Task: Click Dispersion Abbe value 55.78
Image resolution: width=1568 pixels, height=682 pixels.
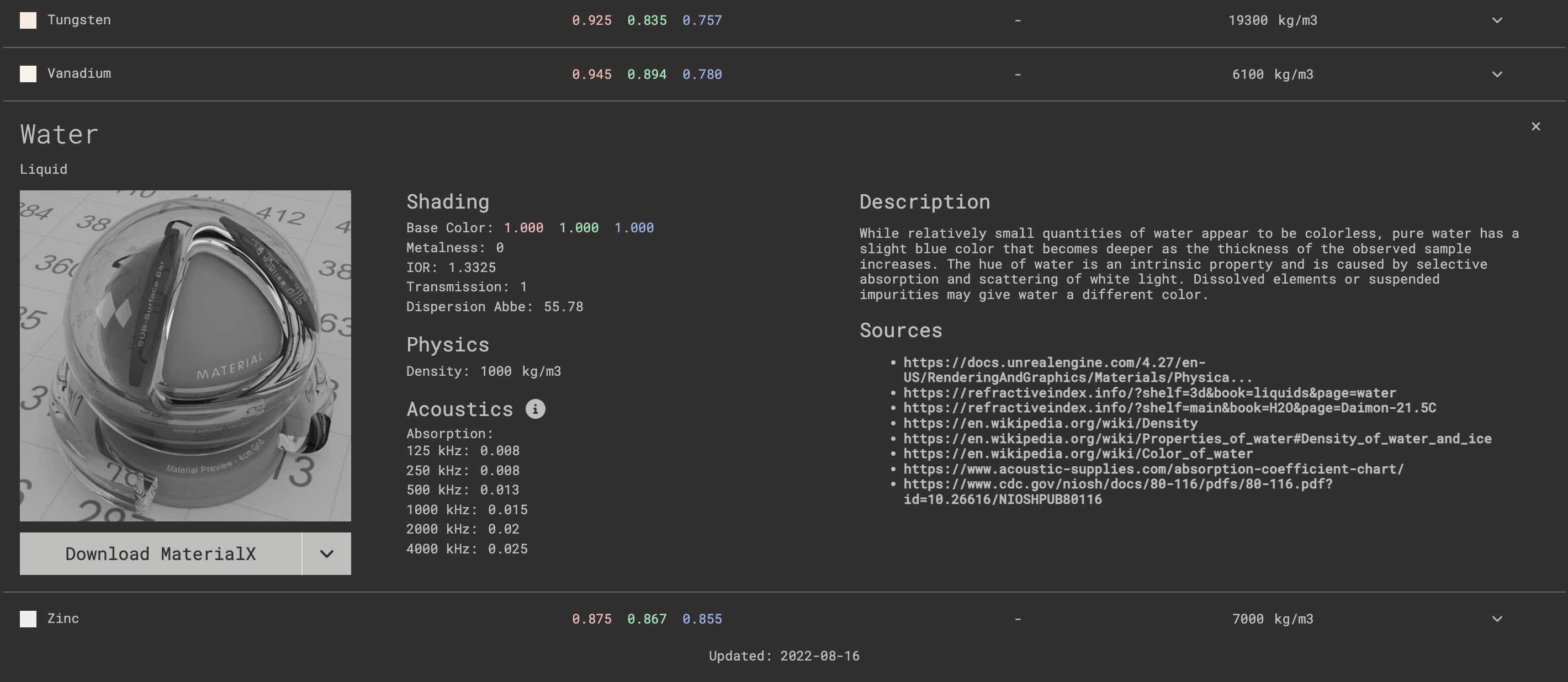Action: click(x=564, y=307)
